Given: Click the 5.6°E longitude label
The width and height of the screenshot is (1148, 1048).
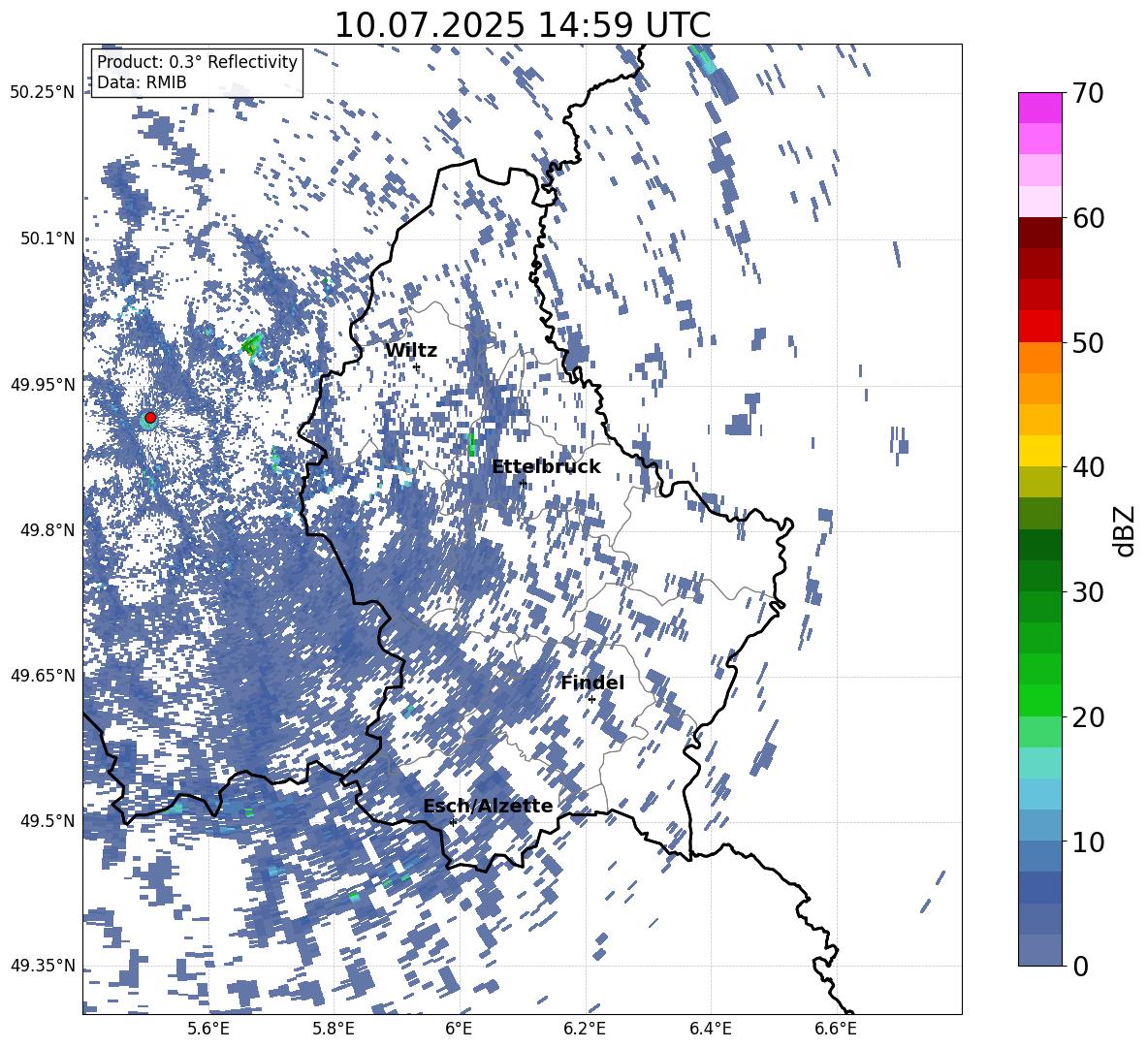Looking at the screenshot, I should click(x=207, y=1029).
